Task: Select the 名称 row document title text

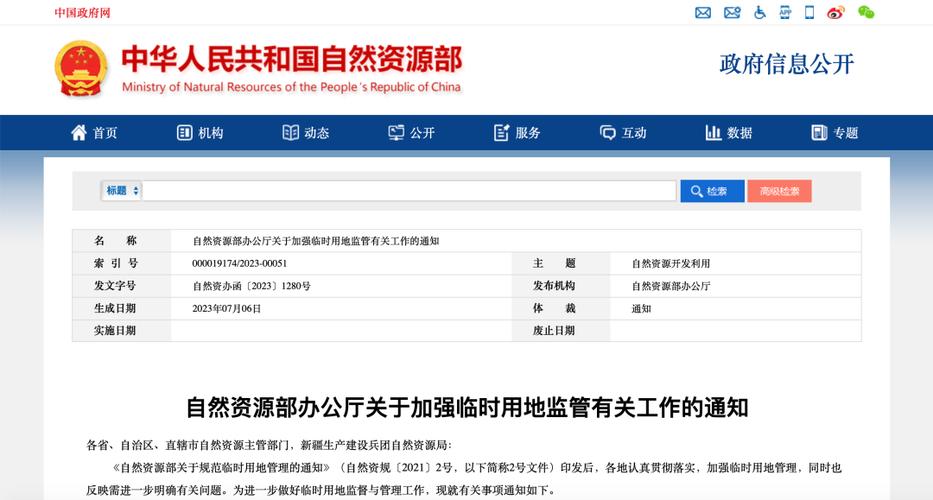Action: pos(315,241)
